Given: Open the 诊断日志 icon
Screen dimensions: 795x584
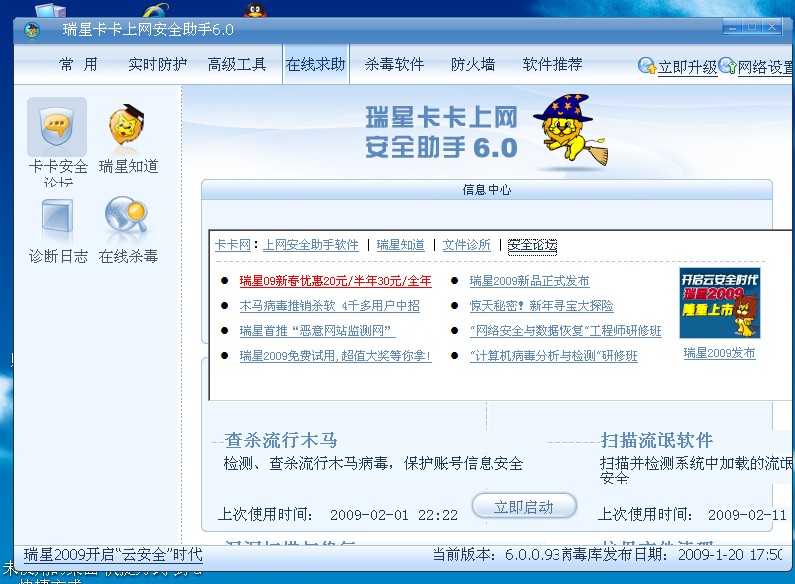Looking at the screenshot, I should (x=57, y=216).
